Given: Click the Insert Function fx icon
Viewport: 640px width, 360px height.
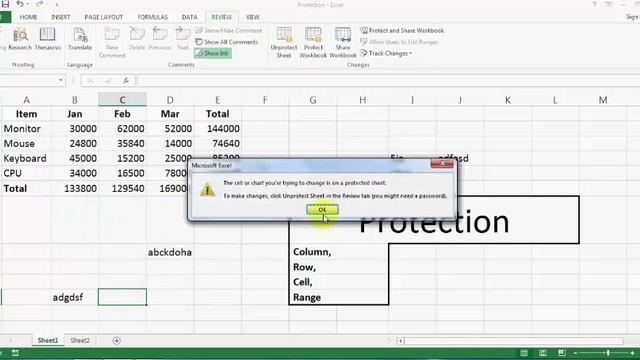Looking at the screenshot, I should tap(126, 81).
